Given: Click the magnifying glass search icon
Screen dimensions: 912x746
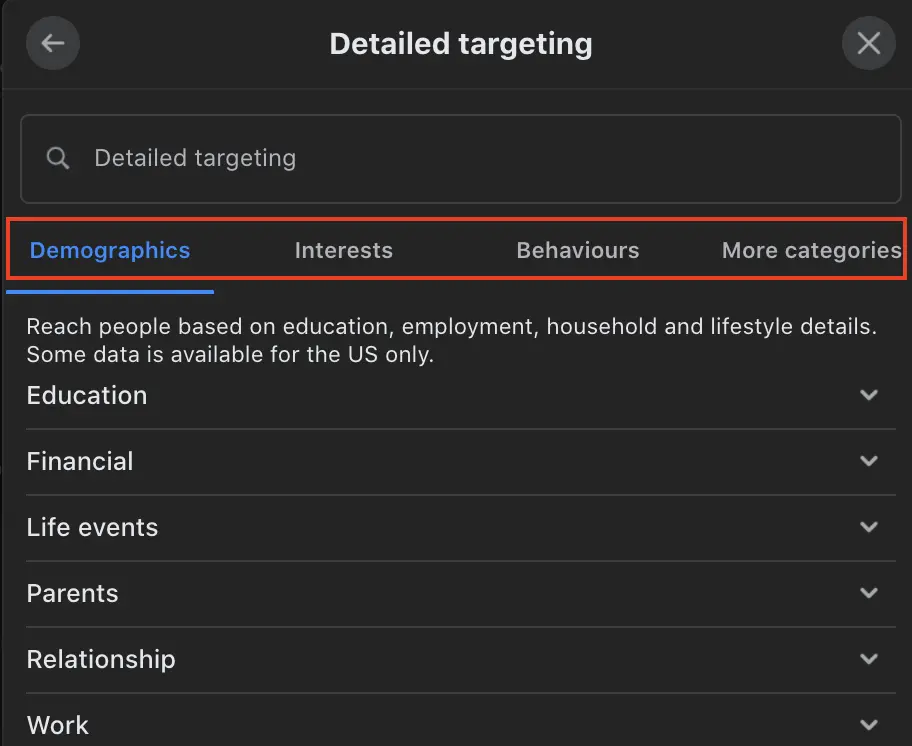Looking at the screenshot, I should pyautogui.click(x=58, y=158).
